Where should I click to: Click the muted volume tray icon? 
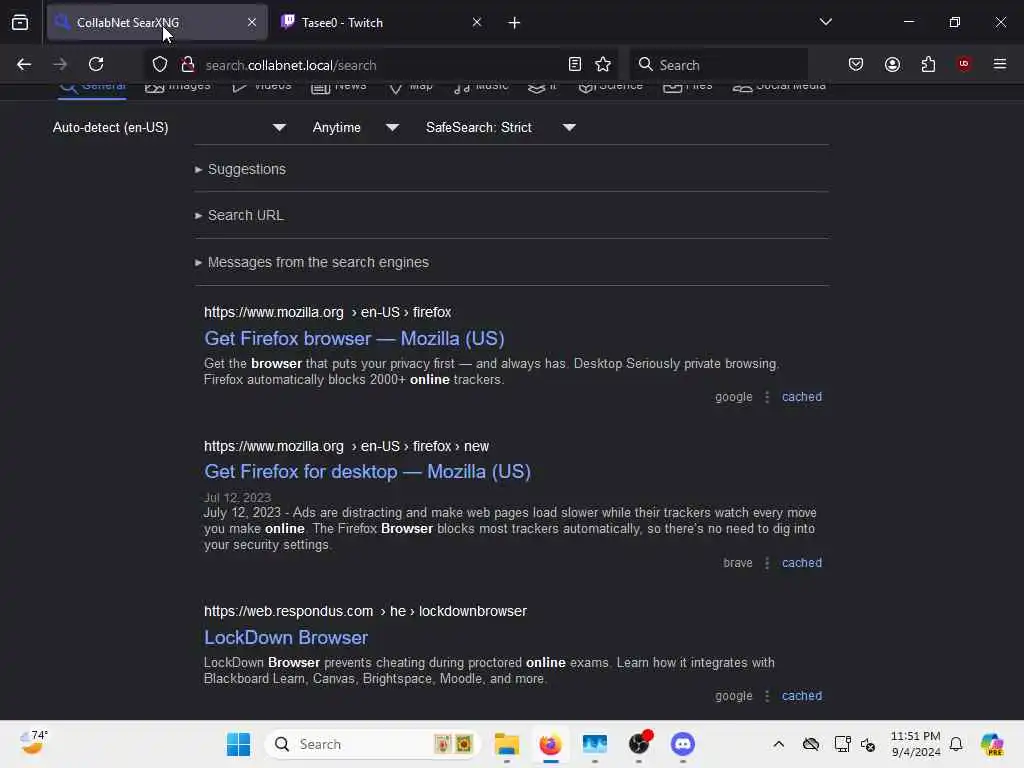868,744
